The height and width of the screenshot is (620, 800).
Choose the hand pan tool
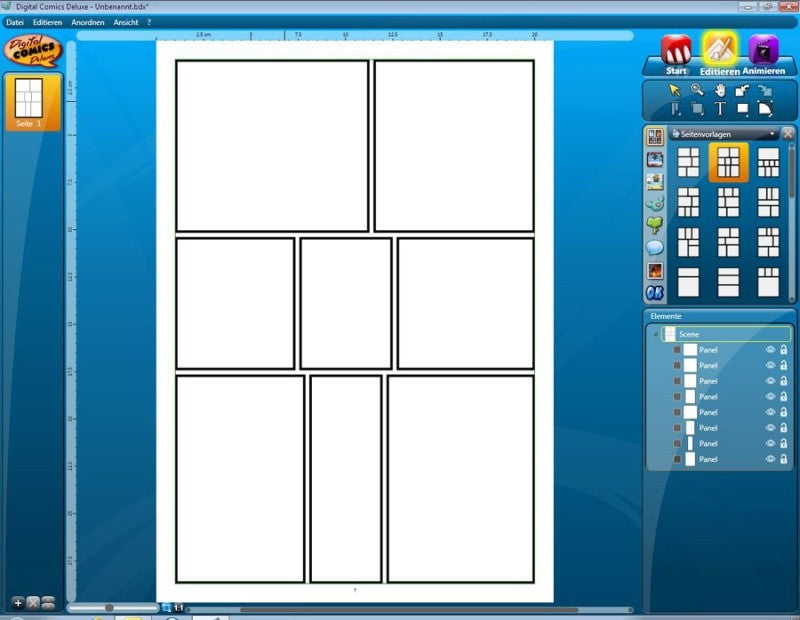pos(720,90)
